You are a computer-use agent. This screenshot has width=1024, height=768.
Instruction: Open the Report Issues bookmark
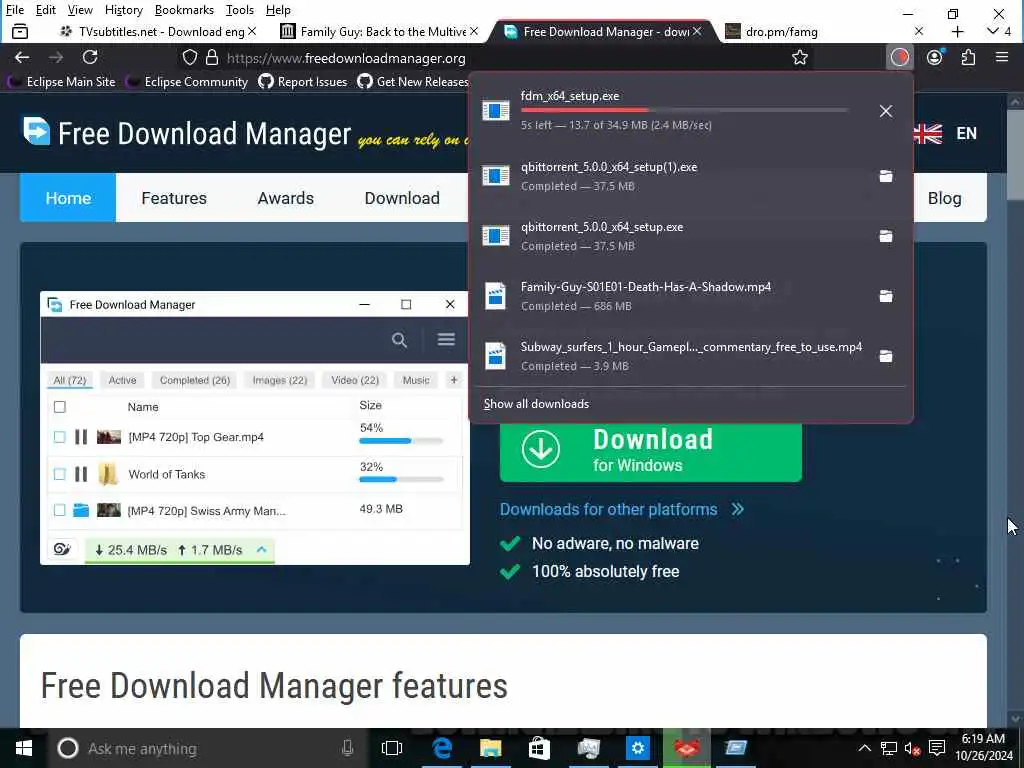(303, 82)
